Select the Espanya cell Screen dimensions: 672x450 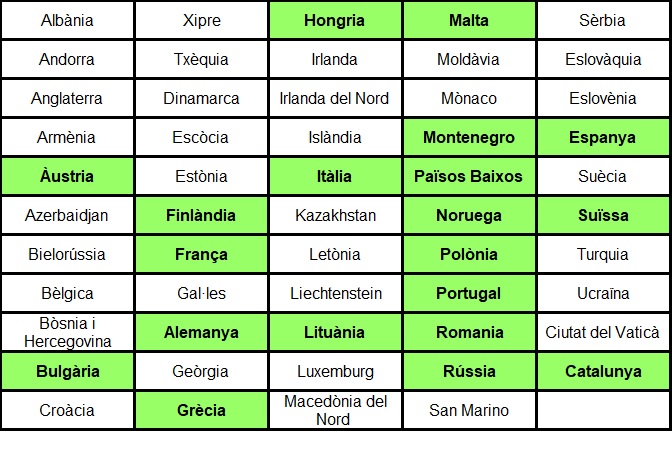click(x=603, y=137)
